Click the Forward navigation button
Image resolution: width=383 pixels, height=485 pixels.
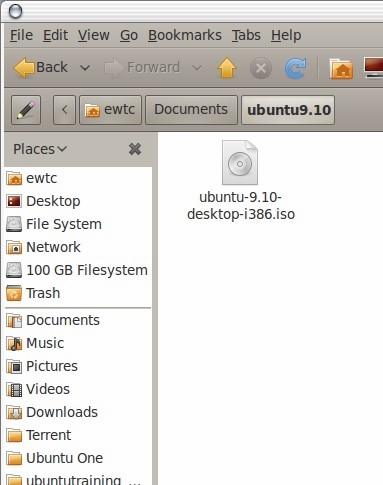point(142,68)
